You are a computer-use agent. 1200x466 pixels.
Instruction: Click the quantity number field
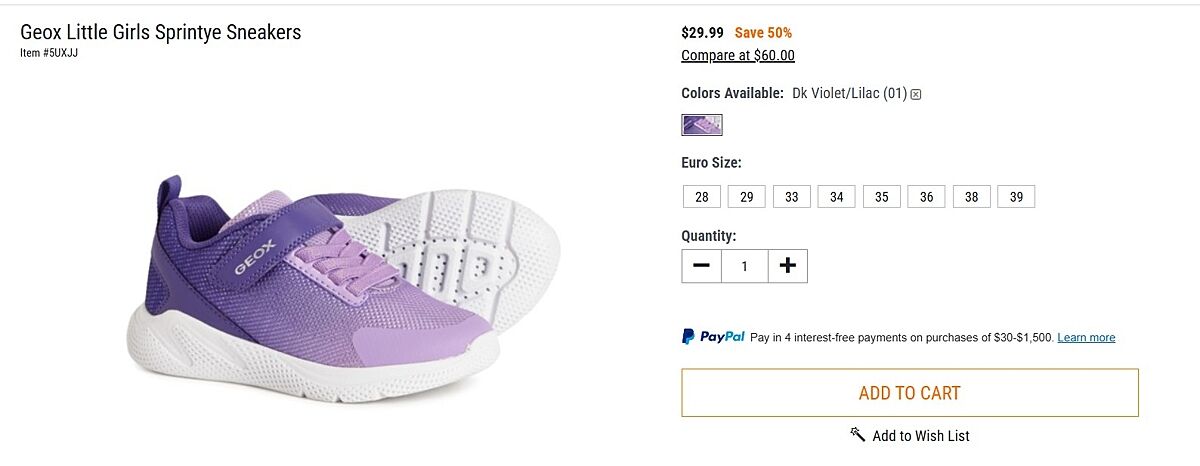point(745,266)
